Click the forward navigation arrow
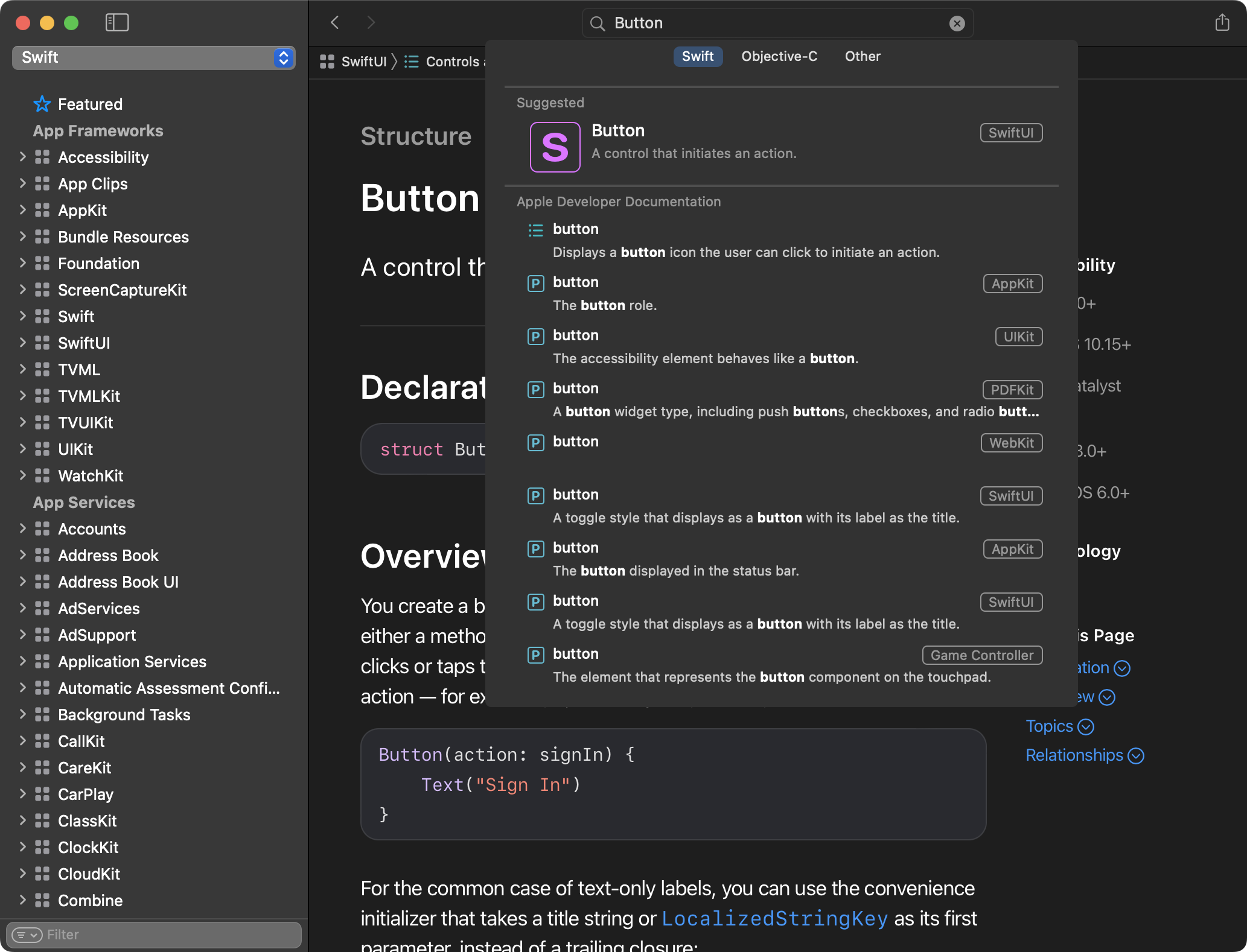Viewport: 1247px width, 952px height. click(371, 22)
